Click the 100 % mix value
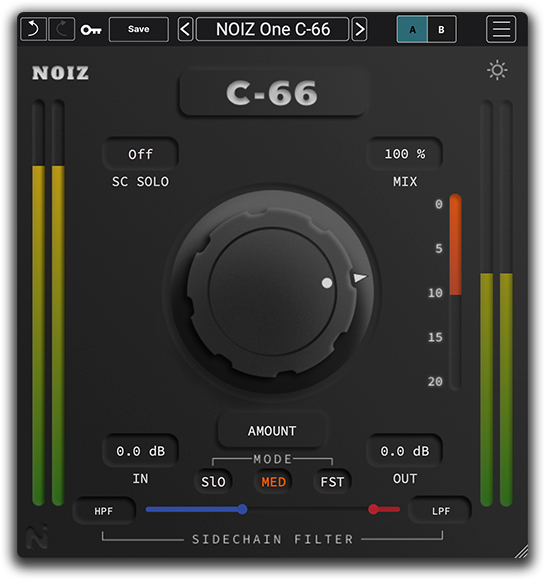Image resolution: width=545 pixels, height=580 pixels. (405, 154)
